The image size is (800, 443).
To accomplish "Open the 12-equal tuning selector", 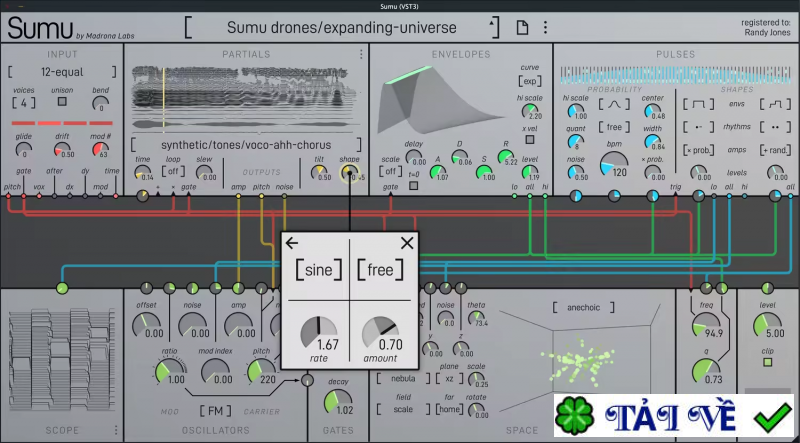I will click(x=62, y=72).
